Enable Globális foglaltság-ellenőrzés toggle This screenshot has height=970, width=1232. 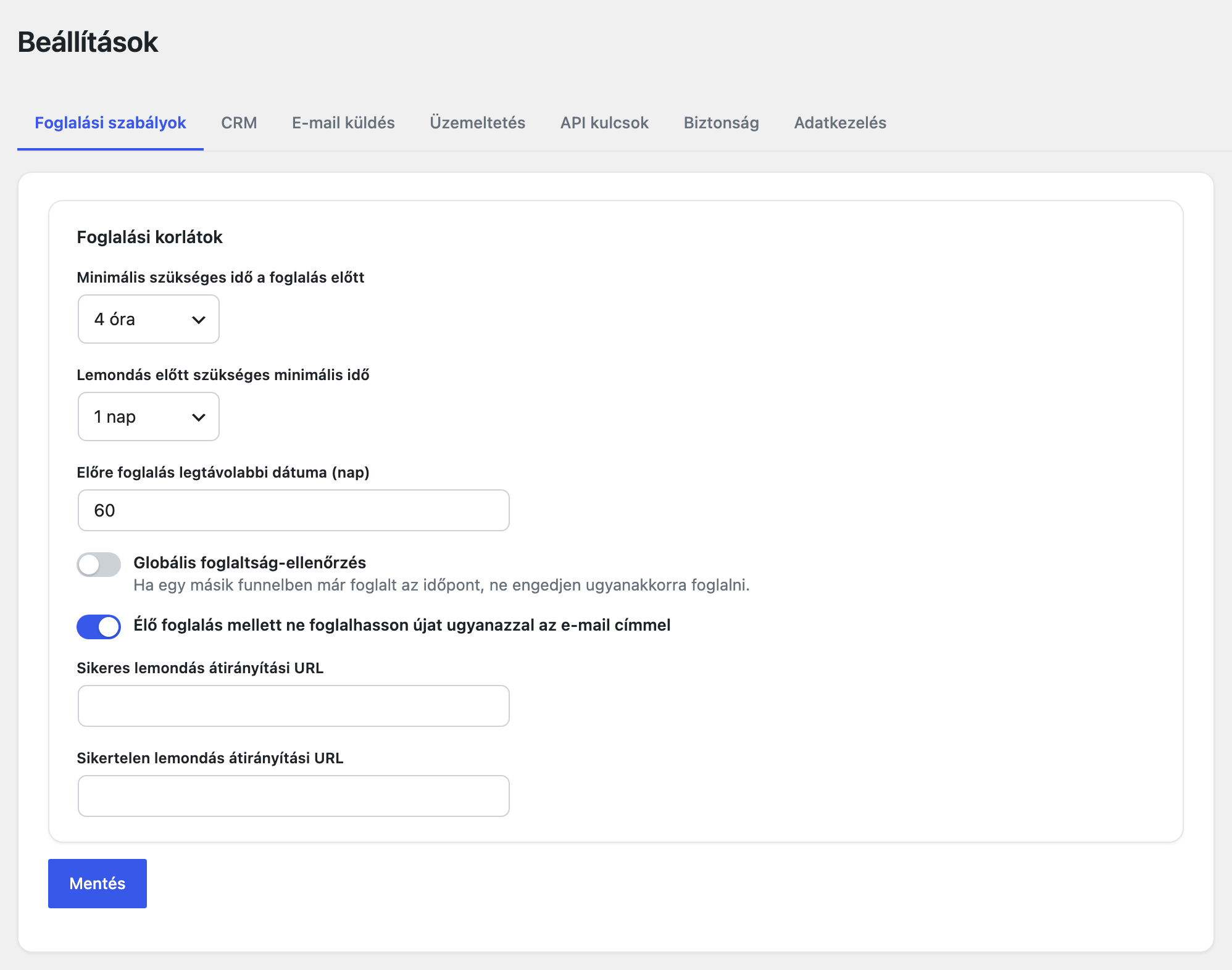click(99, 564)
